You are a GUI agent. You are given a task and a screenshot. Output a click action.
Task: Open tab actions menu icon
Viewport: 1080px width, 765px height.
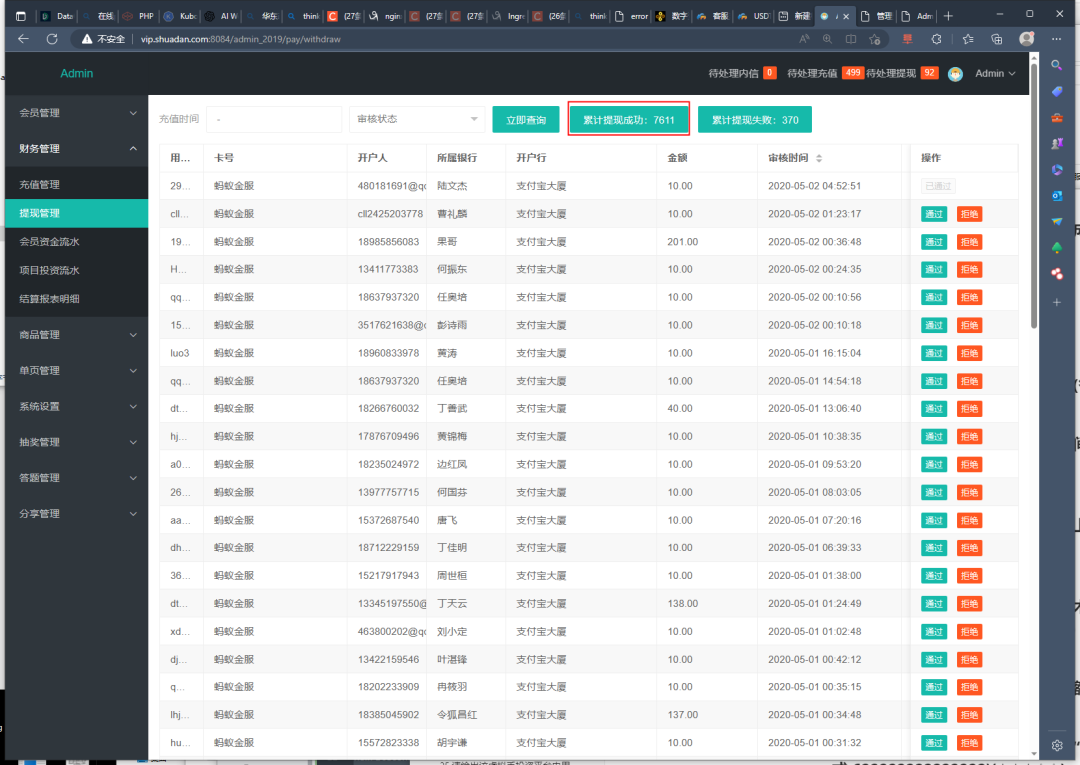21,16
